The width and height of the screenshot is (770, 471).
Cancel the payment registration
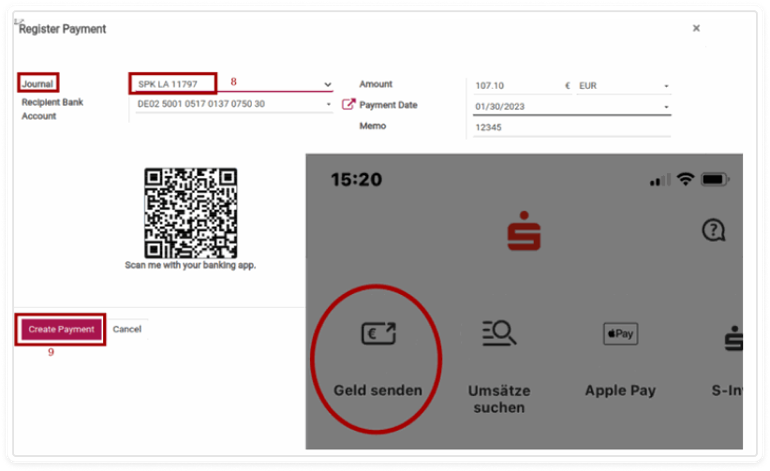127,329
